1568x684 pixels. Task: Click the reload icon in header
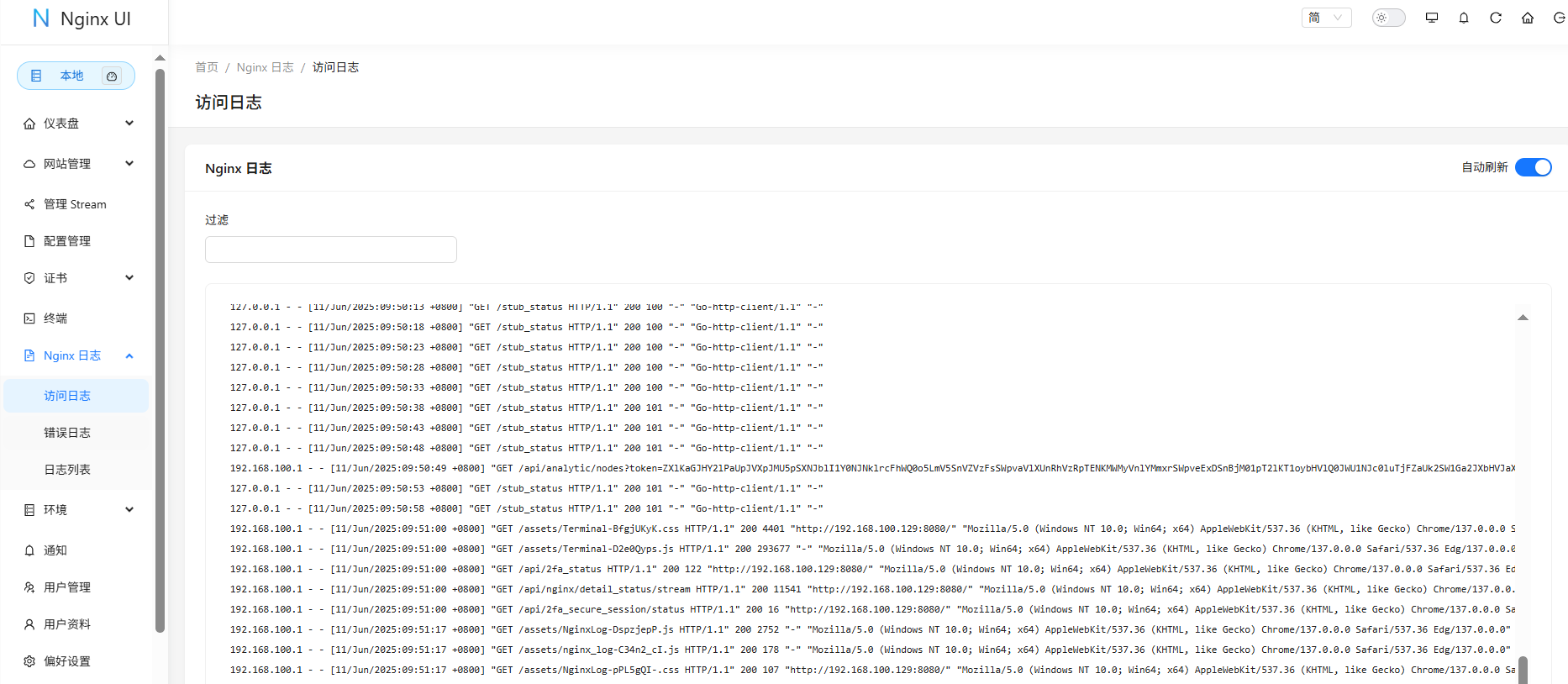point(1496,18)
